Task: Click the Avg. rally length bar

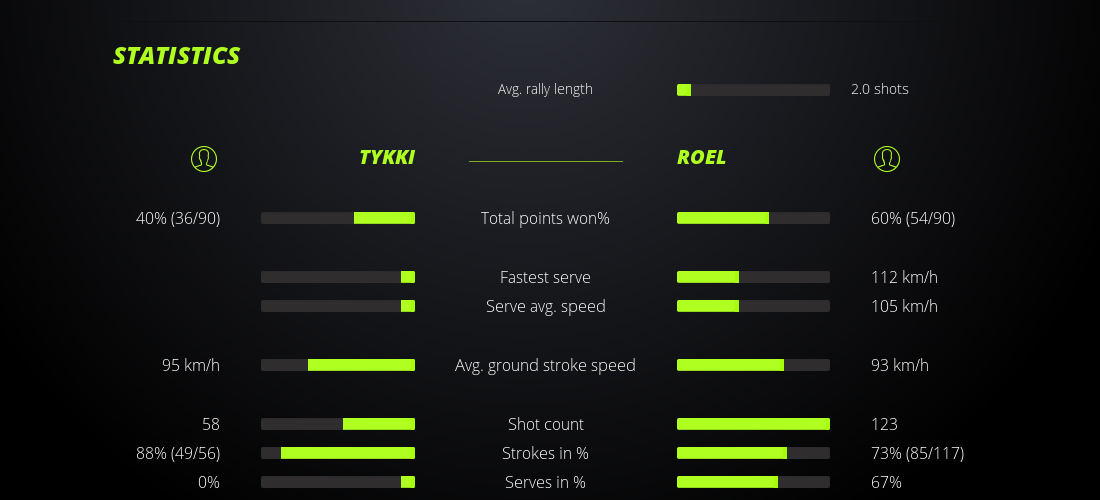Action: coord(753,90)
